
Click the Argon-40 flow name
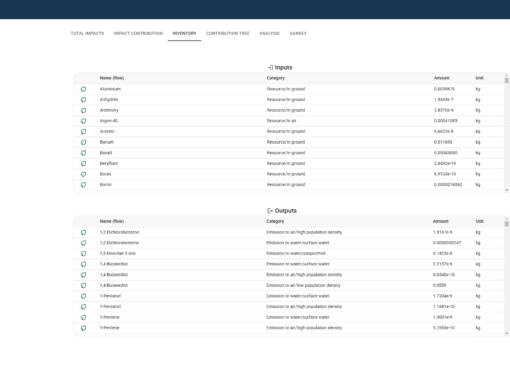coord(109,121)
